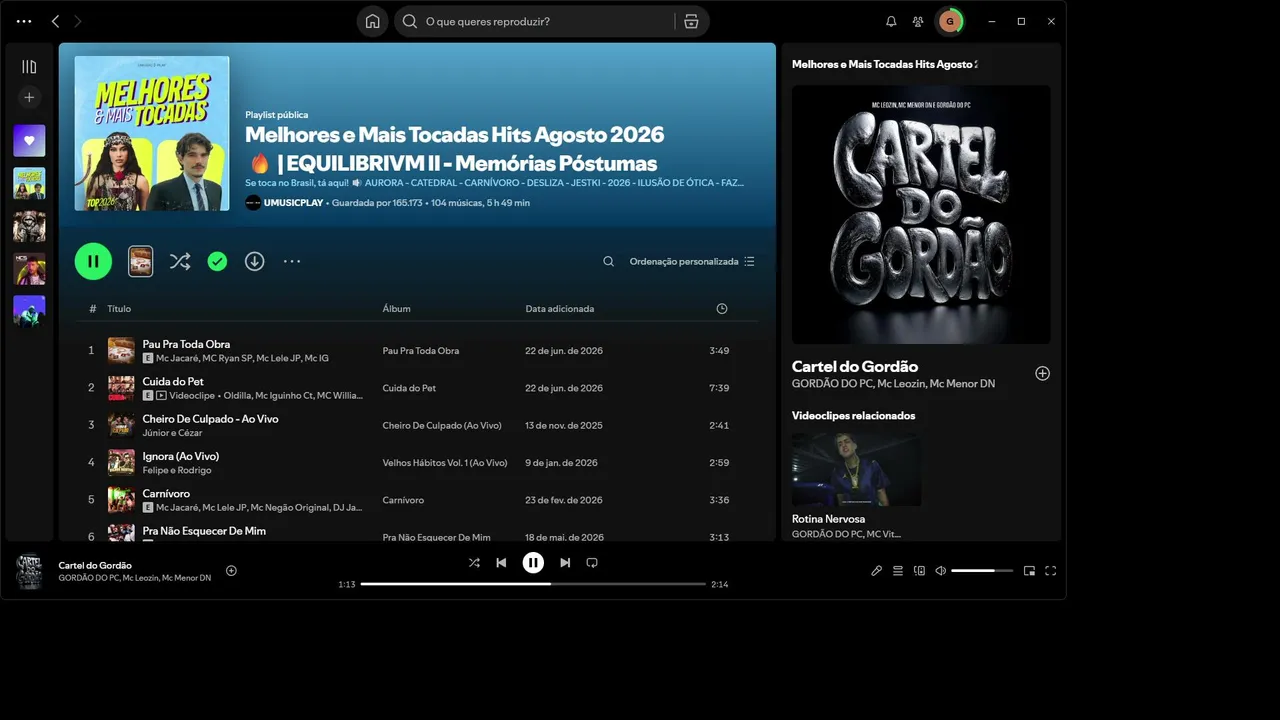Open the album link 'Velhos Hábitos Vol. 1 (Ao Vivo)'

tap(445, 463)
